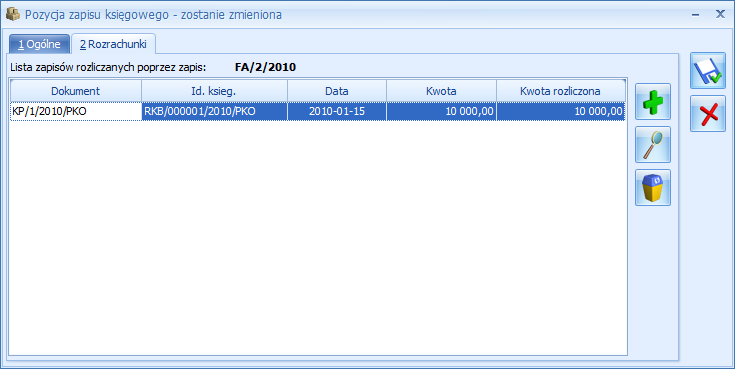This screenshot has height=369, width=735.
Task: Sort by the Dokument column header
Action: 75,91
